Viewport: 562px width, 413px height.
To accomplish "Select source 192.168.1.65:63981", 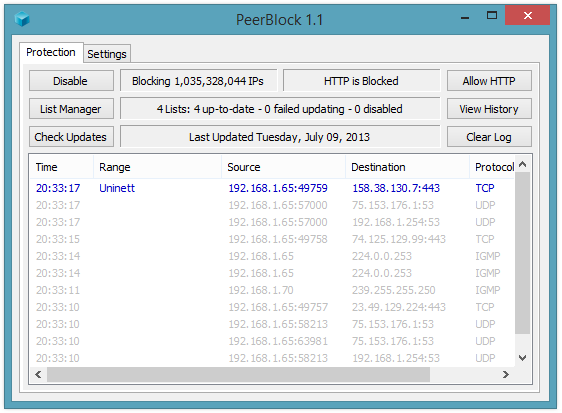I will click(x=278, y=341).
